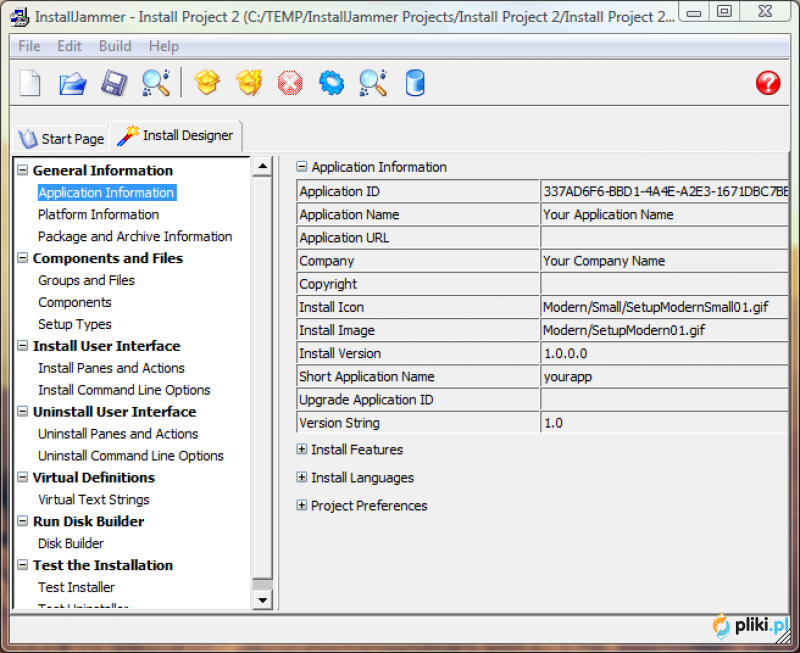800x653 pixels.
Task: Edit the Company value 'Your Company Name'
Action: tap(664, 261)
